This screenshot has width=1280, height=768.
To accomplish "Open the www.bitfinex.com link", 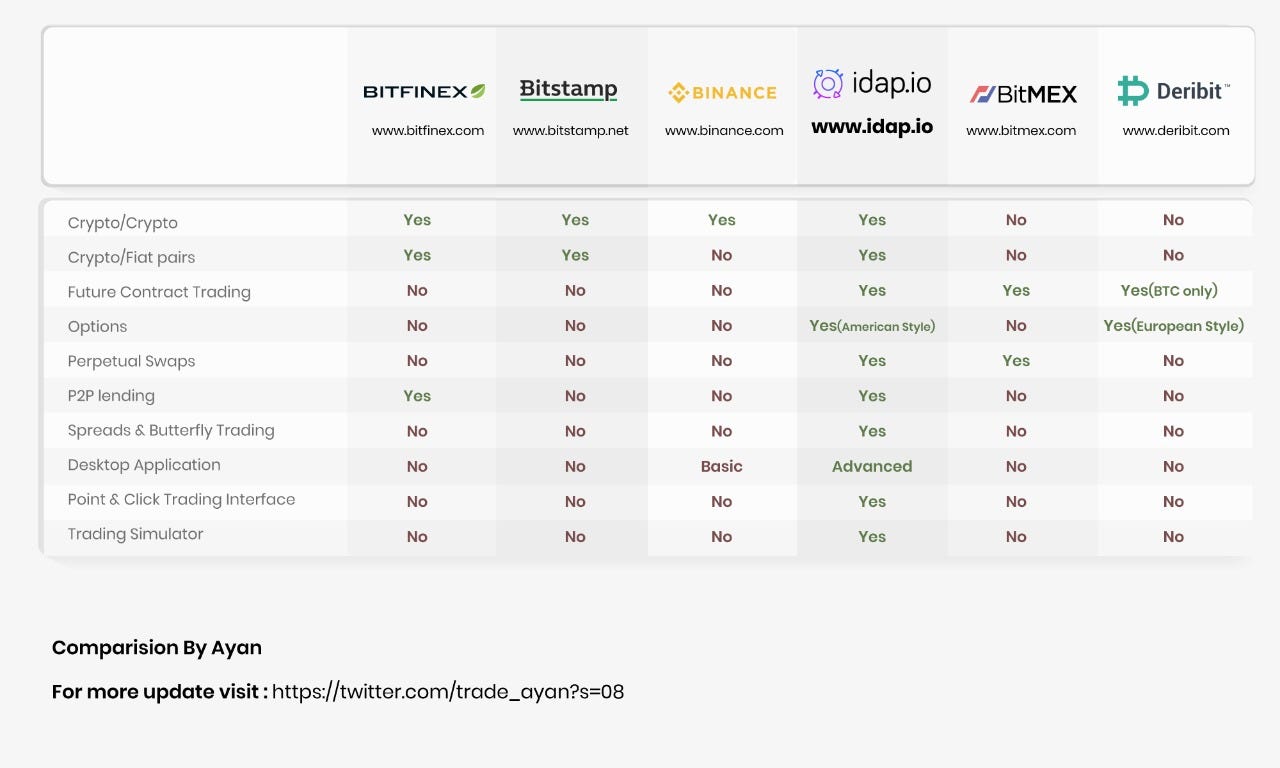I will (x=428, y=130).
